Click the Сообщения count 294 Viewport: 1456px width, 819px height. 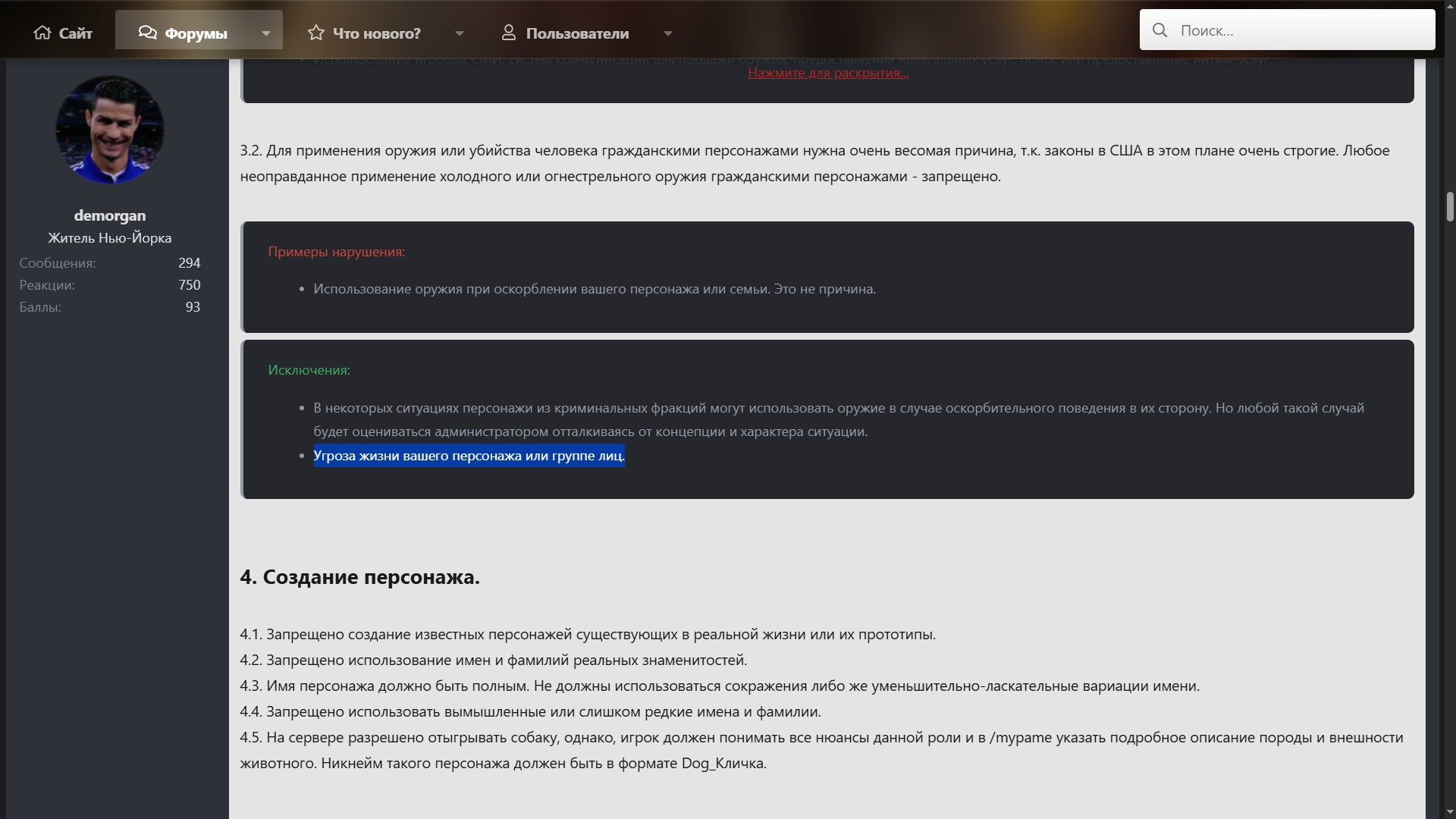[x=189, y=263]
